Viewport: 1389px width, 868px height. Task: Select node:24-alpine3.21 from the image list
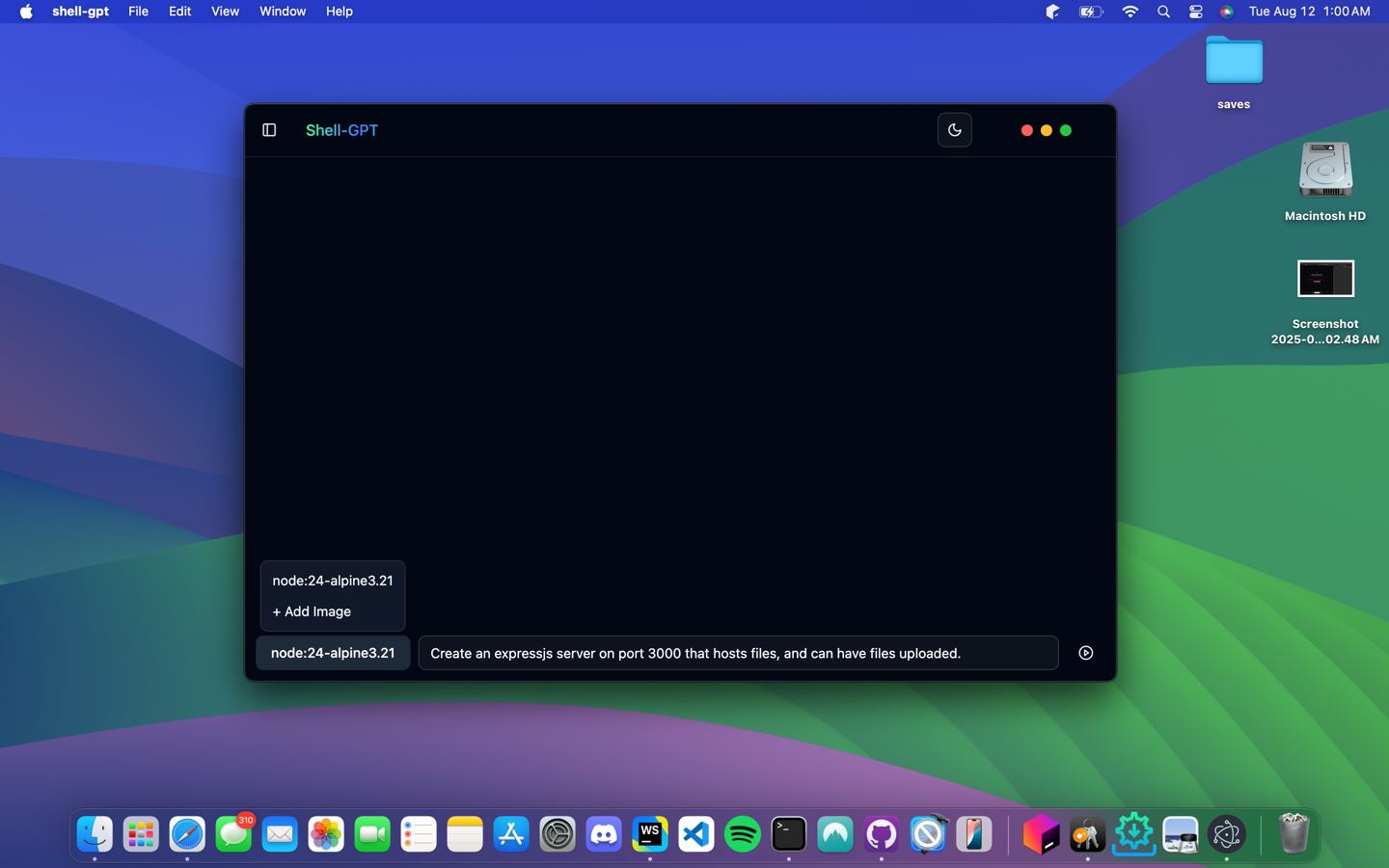point(333,581)
